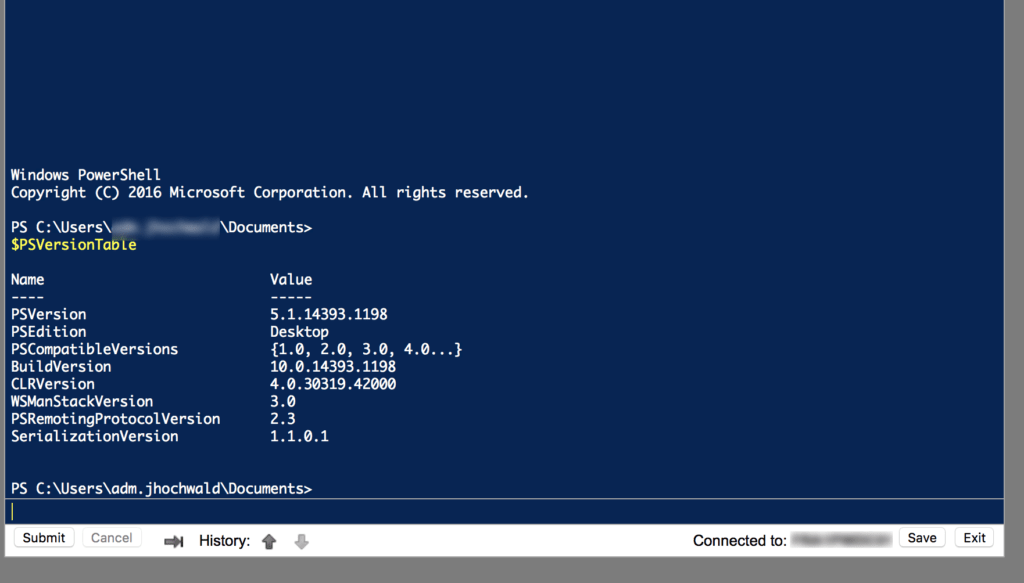This screenshot has width=1024, height=583.
Task: Click the value 2.3
Action: [x=282, y=418]
